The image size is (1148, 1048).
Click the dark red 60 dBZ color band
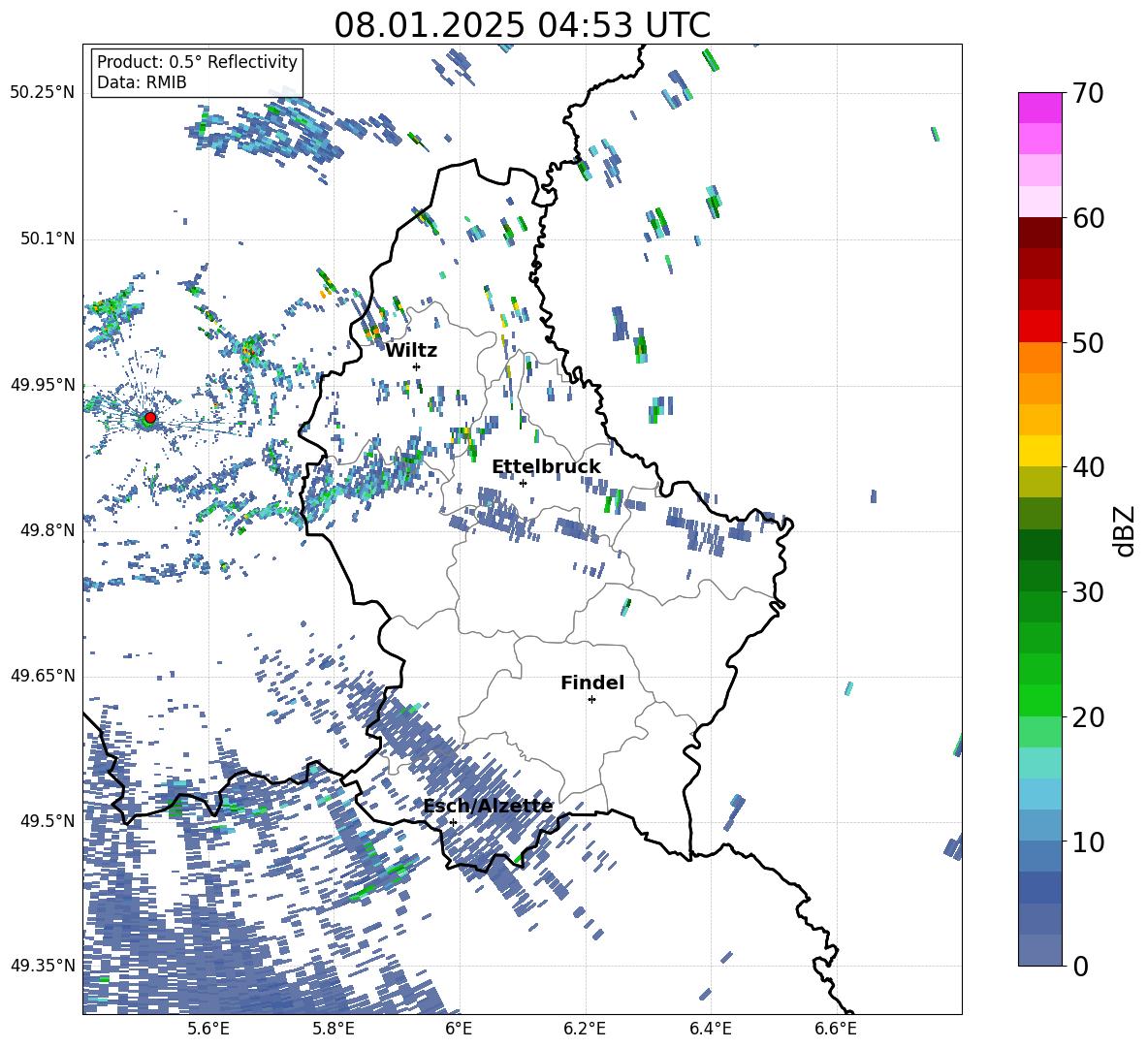(x=1039, y=233)
